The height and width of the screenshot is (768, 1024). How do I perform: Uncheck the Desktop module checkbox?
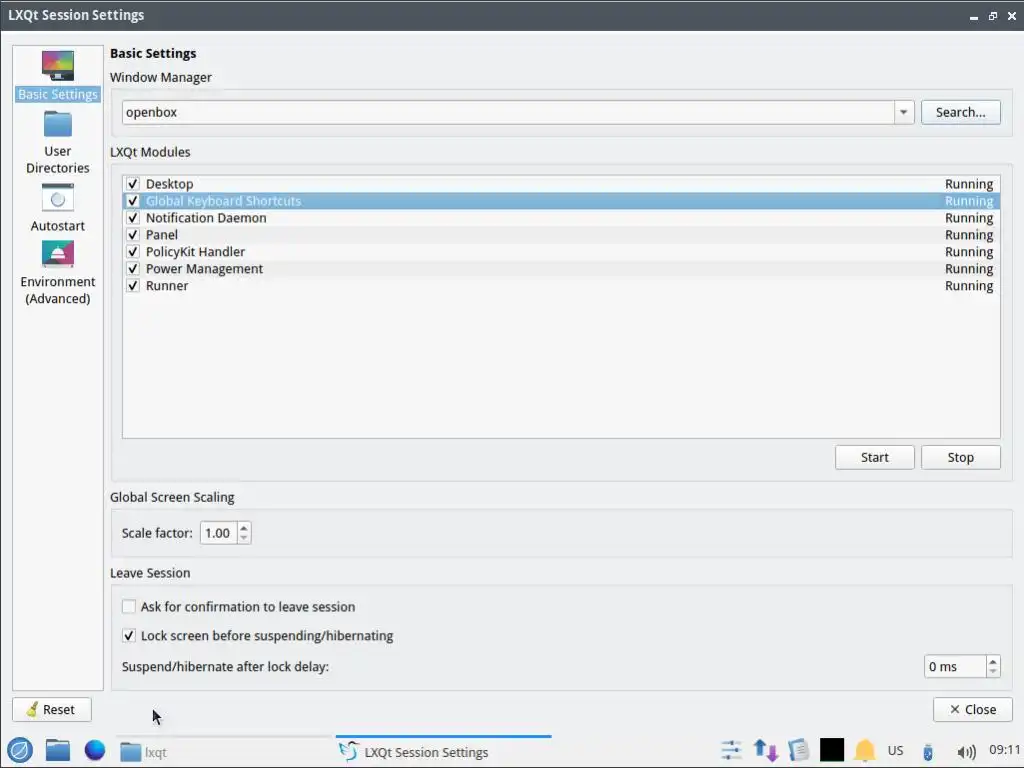[x=133, y=184]
